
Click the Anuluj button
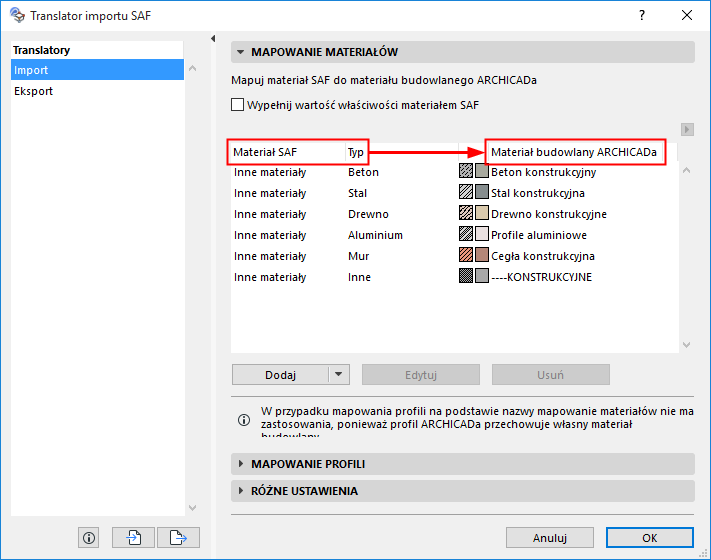pyautogui.click(x=550, y=538)
